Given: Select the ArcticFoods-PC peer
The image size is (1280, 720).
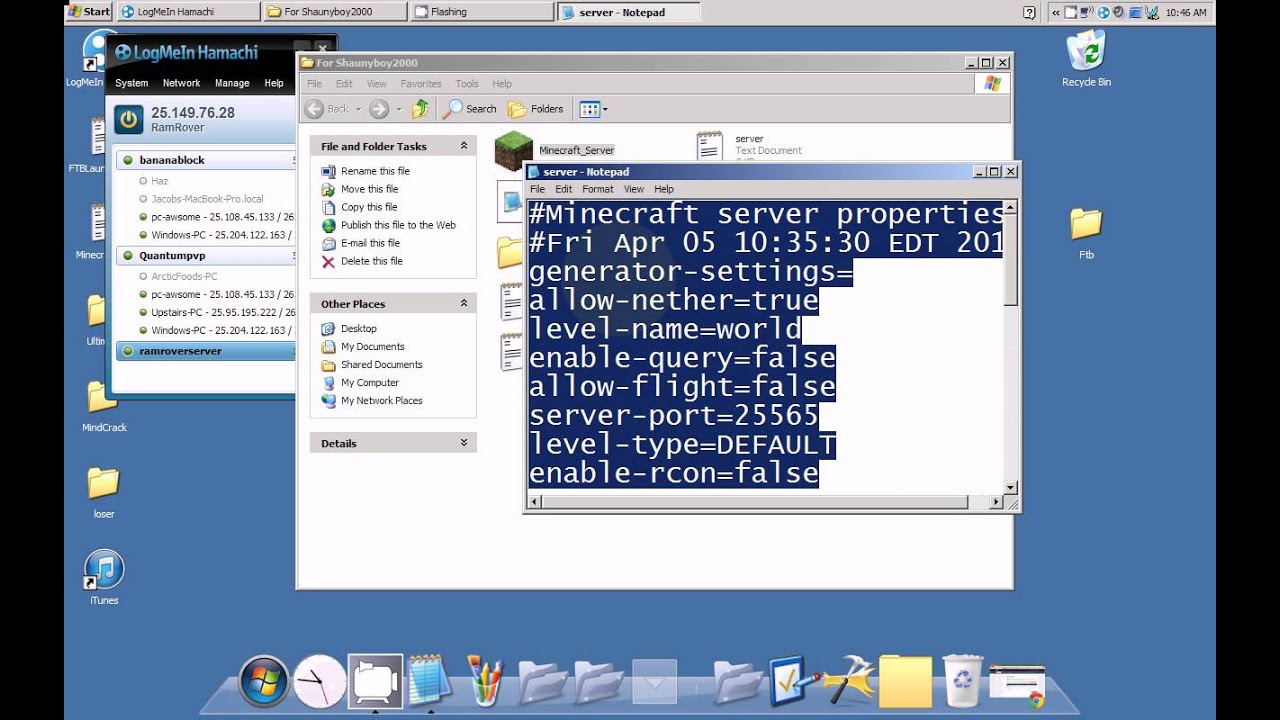Looking at the screenshot, I should 184,276.
